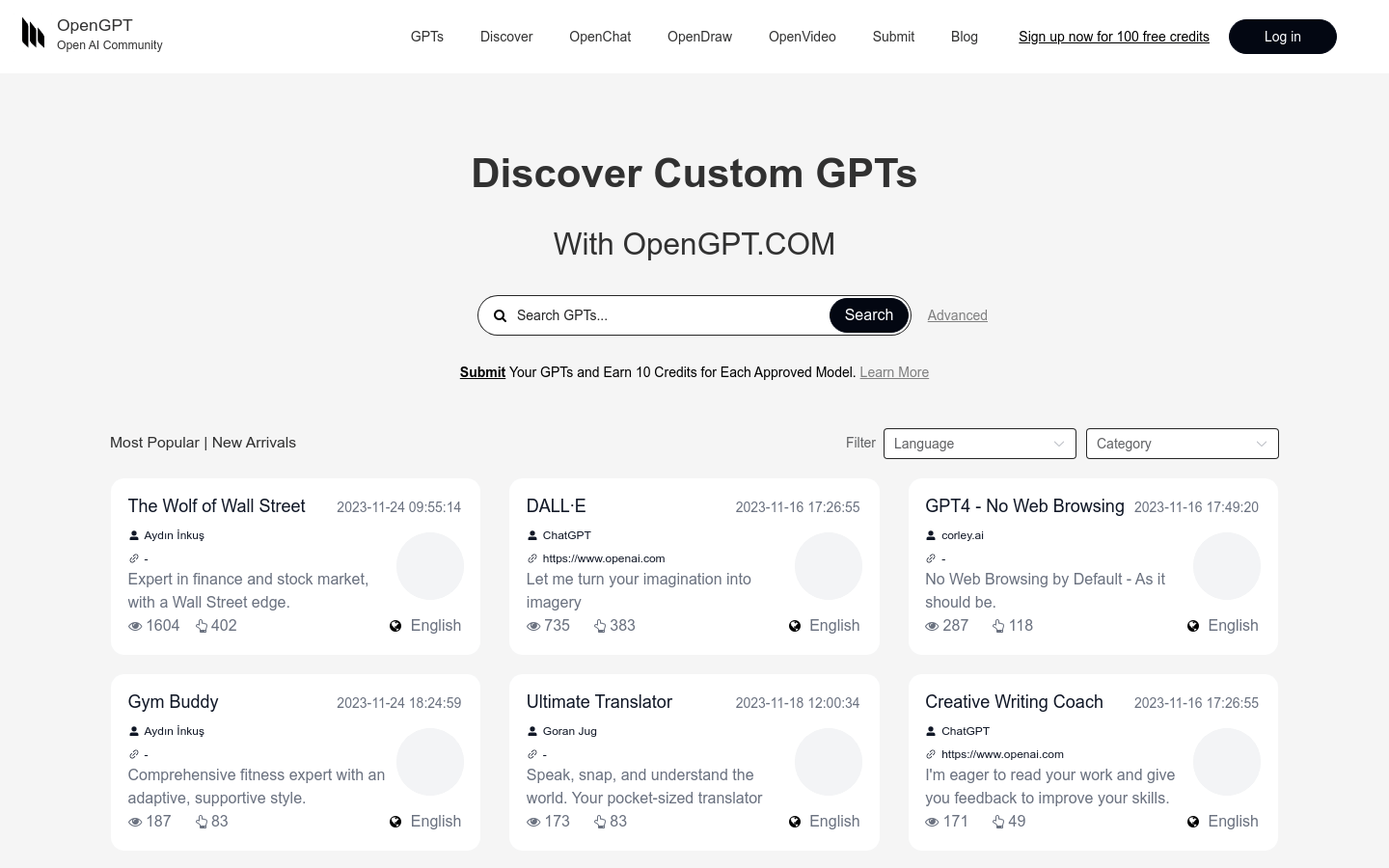Click the likes hand icon next to 49
The width and height of the screenshot is (1389, 868).
(x=998, y=822)
